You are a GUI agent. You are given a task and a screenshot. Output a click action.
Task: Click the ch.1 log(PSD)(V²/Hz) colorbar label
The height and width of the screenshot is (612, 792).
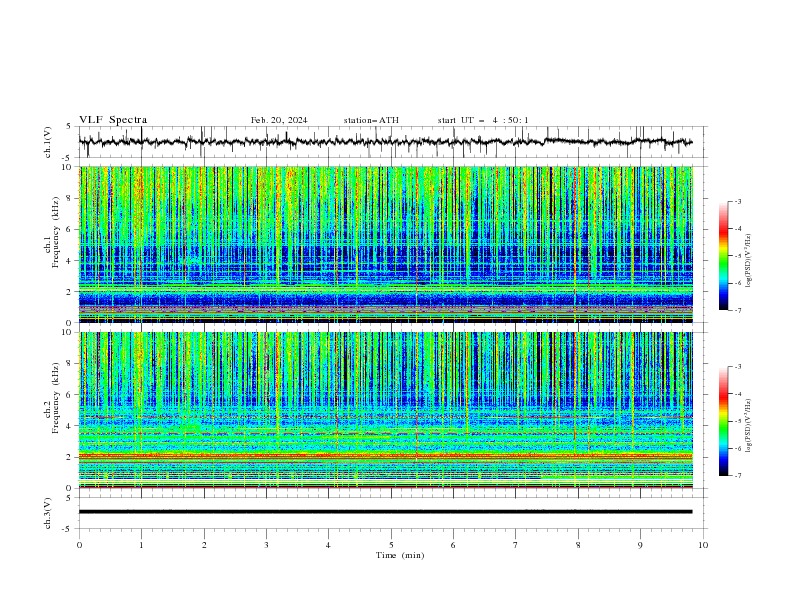tap(748, 261)
